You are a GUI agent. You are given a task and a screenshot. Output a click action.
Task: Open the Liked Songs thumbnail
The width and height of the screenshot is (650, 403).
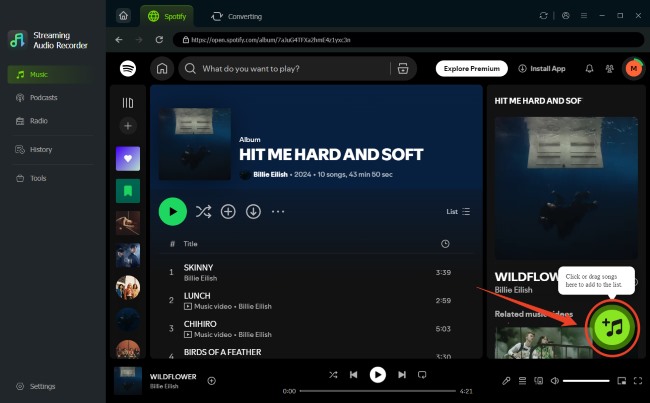coord(128,158)
